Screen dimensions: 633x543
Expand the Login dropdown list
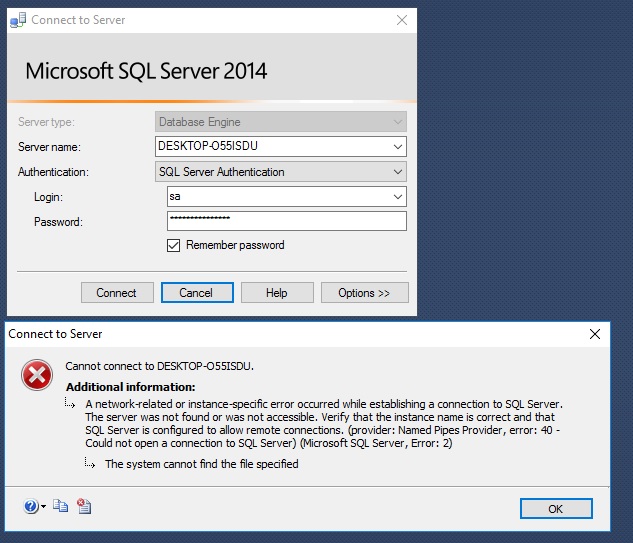click(398, 197)
